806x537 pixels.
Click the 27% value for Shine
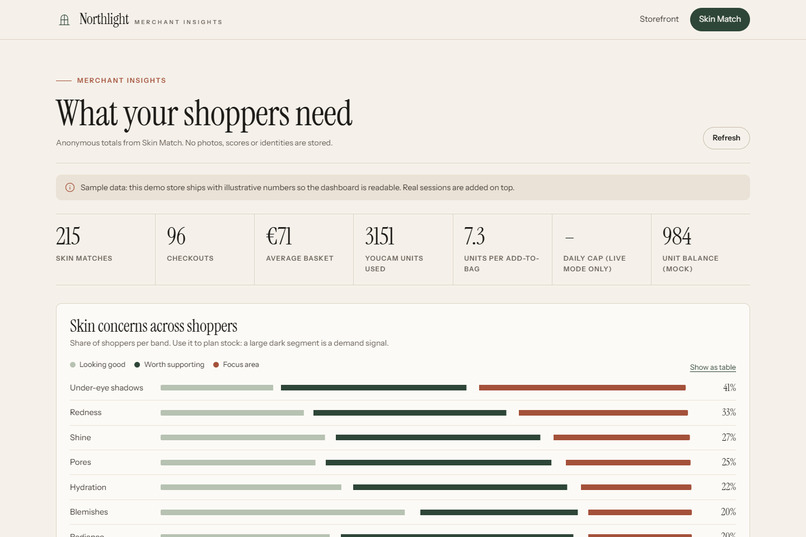(x=728, y=437)
